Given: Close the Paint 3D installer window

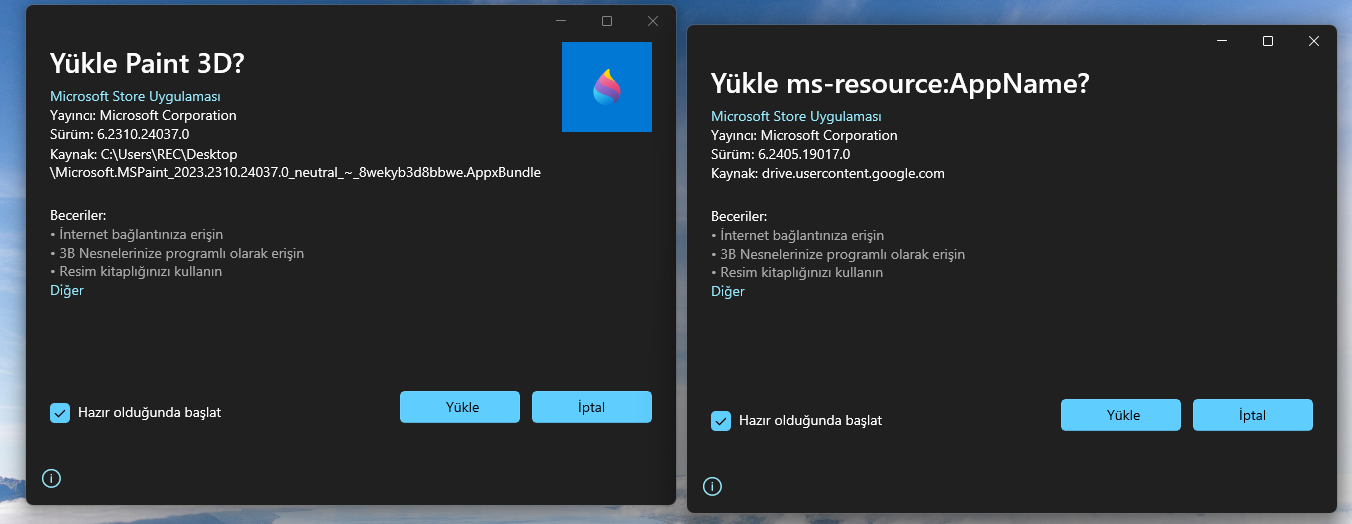Looking at the screenshot, I should (x=653, y=21).
